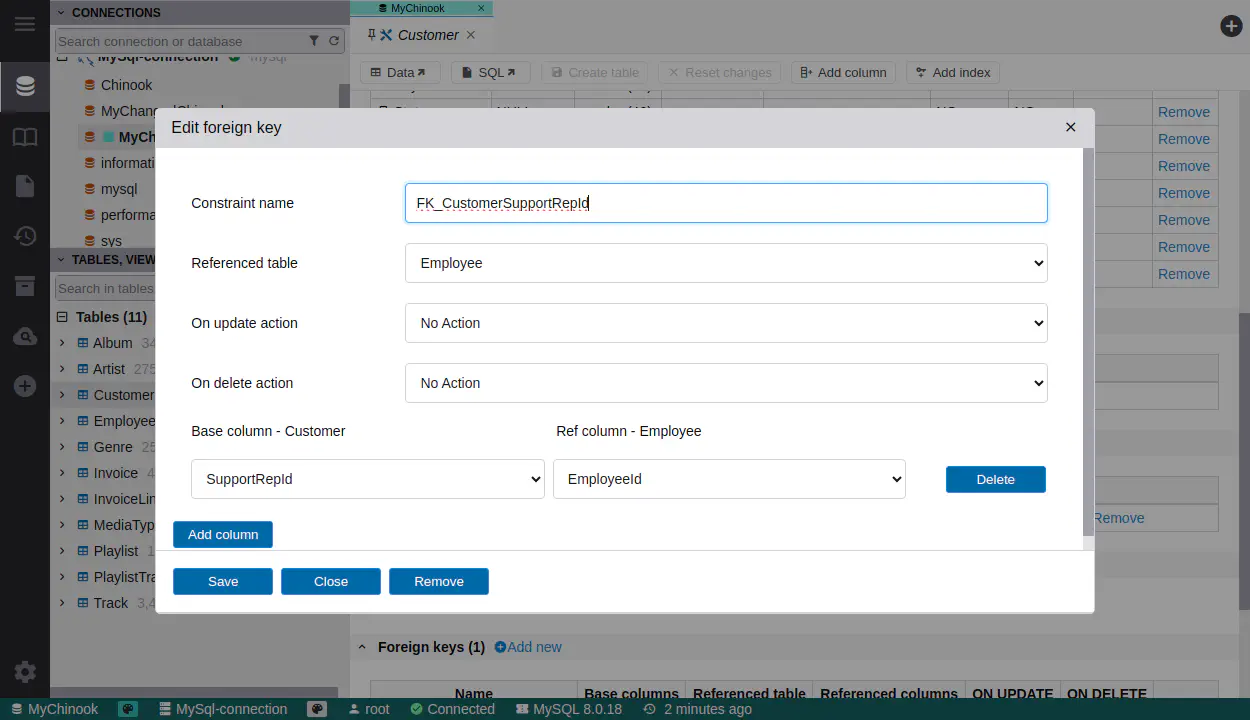Click the cloud icon in left sidebar
Image resolution: width=1250 pixels, height=720 pixels.
click(x=25, y=337)
